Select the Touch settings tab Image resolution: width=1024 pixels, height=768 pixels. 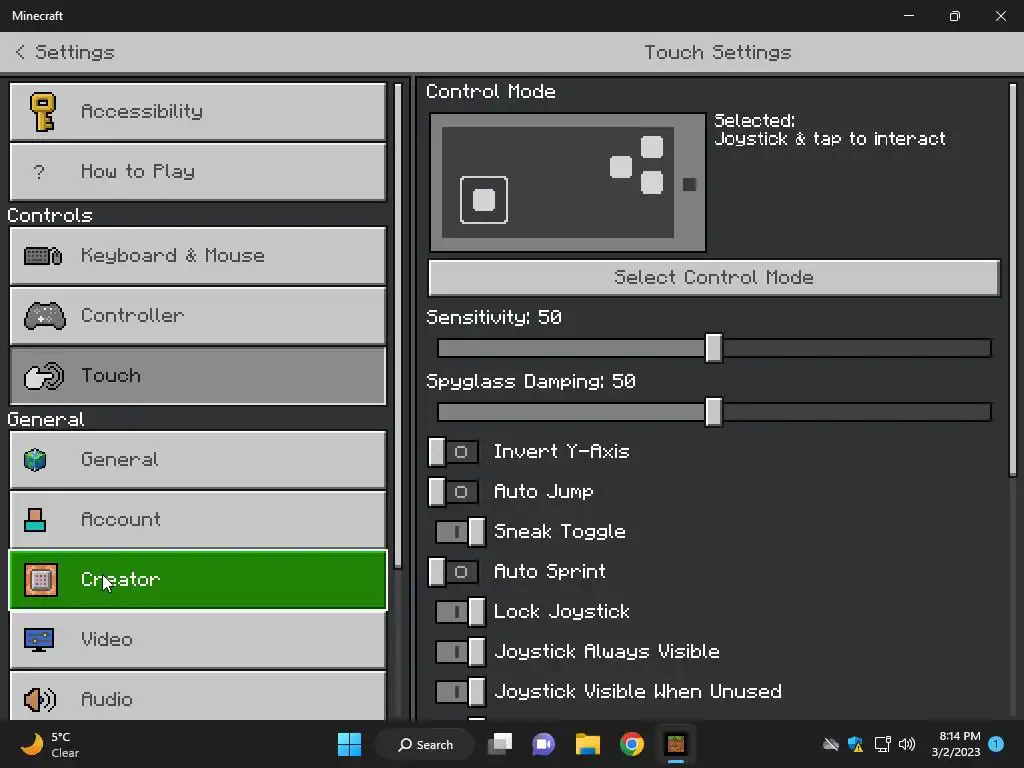(198, 376)
